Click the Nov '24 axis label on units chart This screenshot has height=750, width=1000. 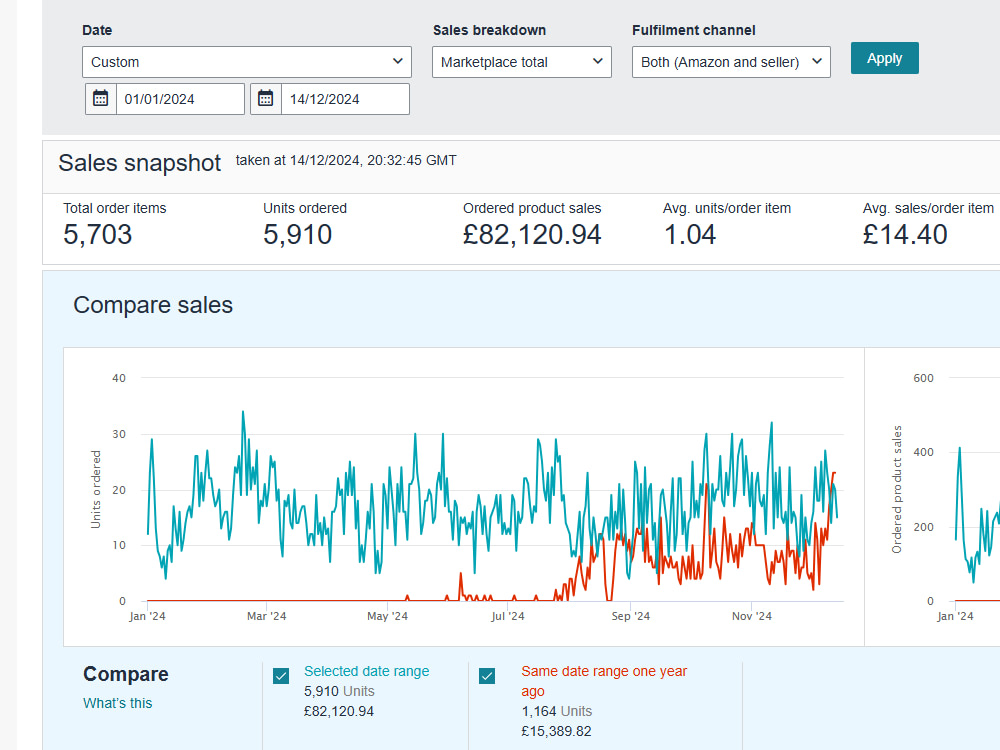click(x=752, y=616)
